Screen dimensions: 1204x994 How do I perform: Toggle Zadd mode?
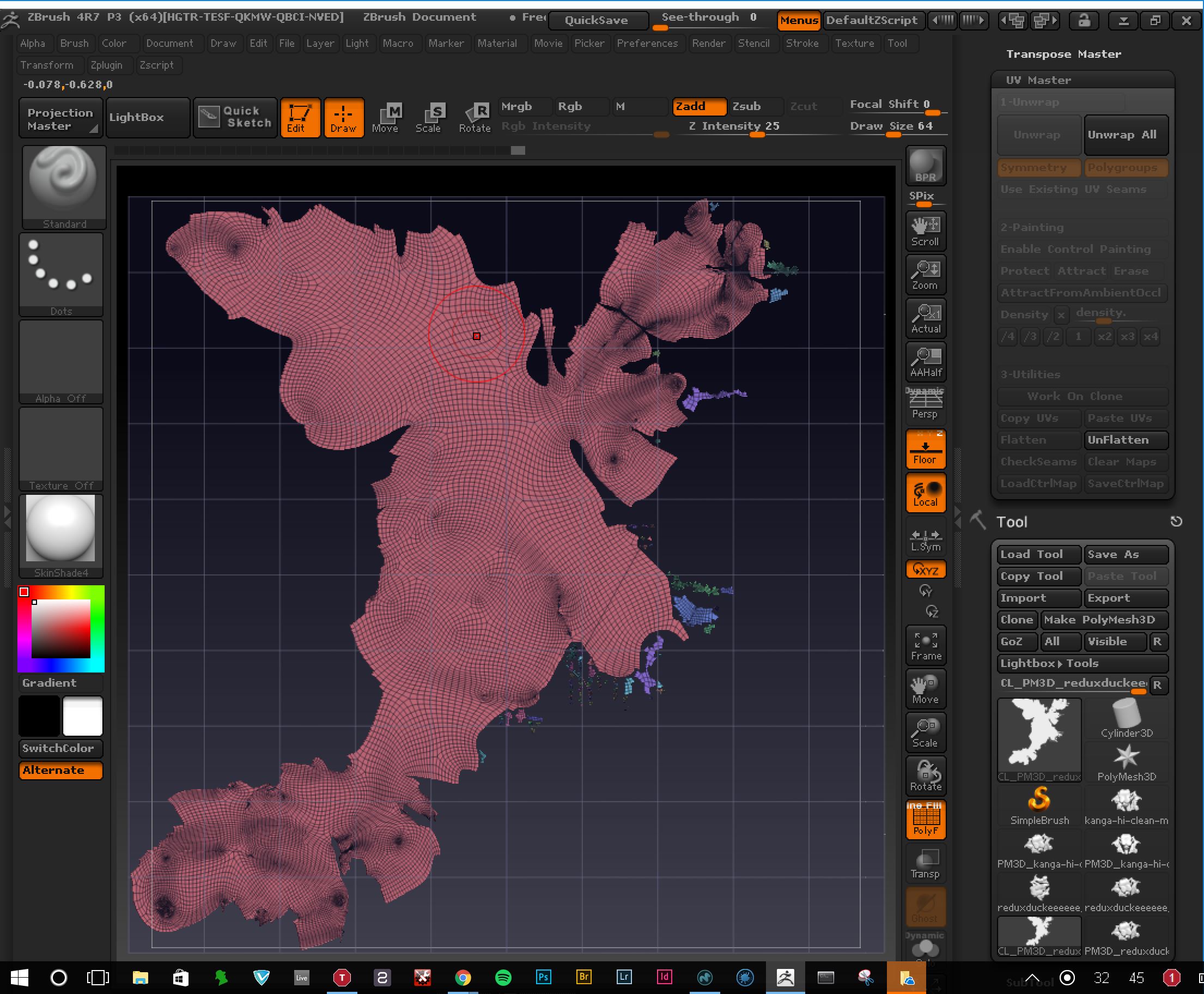point(699,106)
